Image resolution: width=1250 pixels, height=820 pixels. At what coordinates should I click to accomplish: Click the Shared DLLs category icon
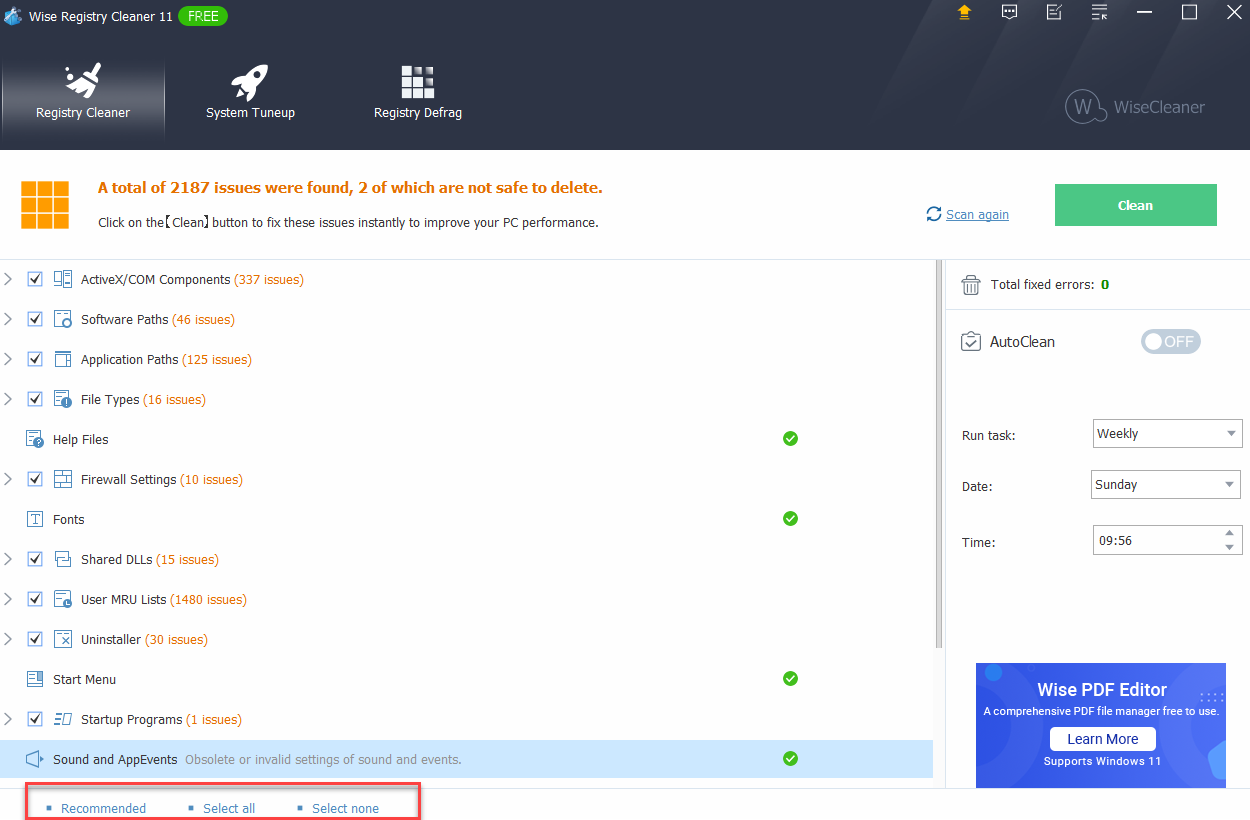pos(63,559)
